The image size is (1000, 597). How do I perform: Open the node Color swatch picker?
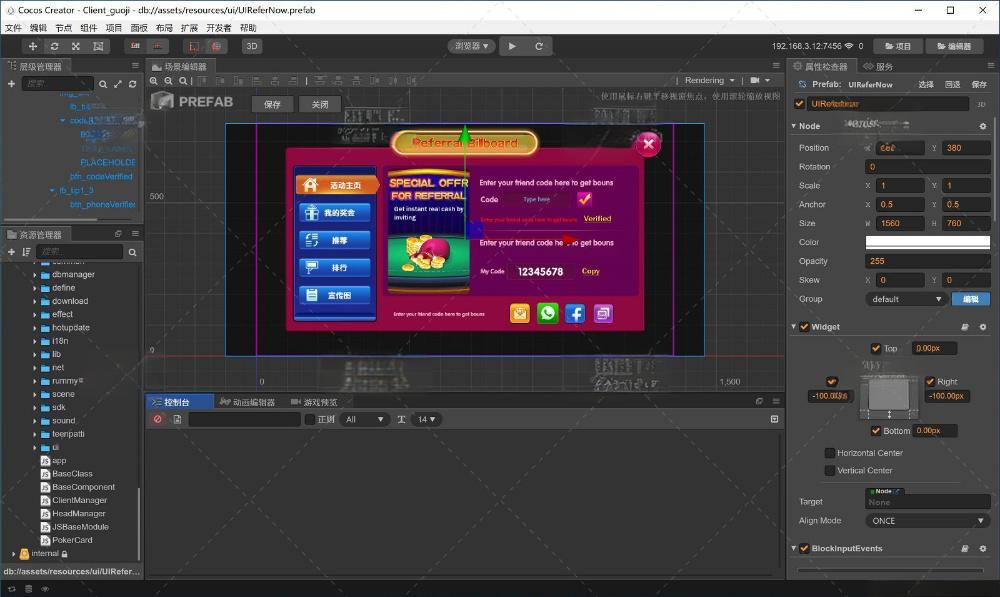click(x=927, y=242)
